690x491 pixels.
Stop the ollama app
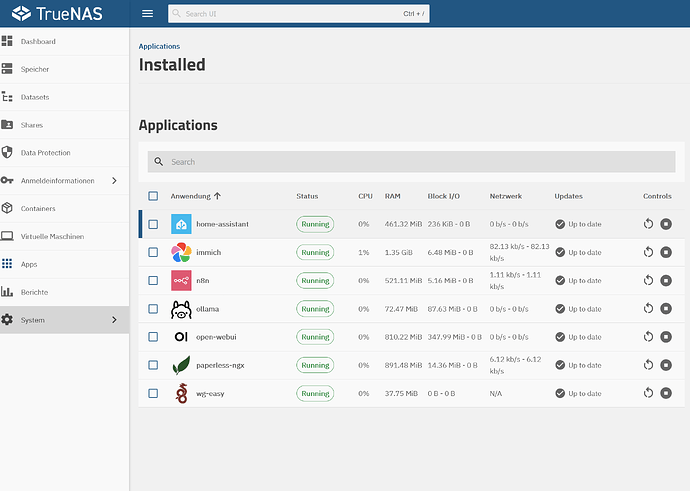click(666, 308)
